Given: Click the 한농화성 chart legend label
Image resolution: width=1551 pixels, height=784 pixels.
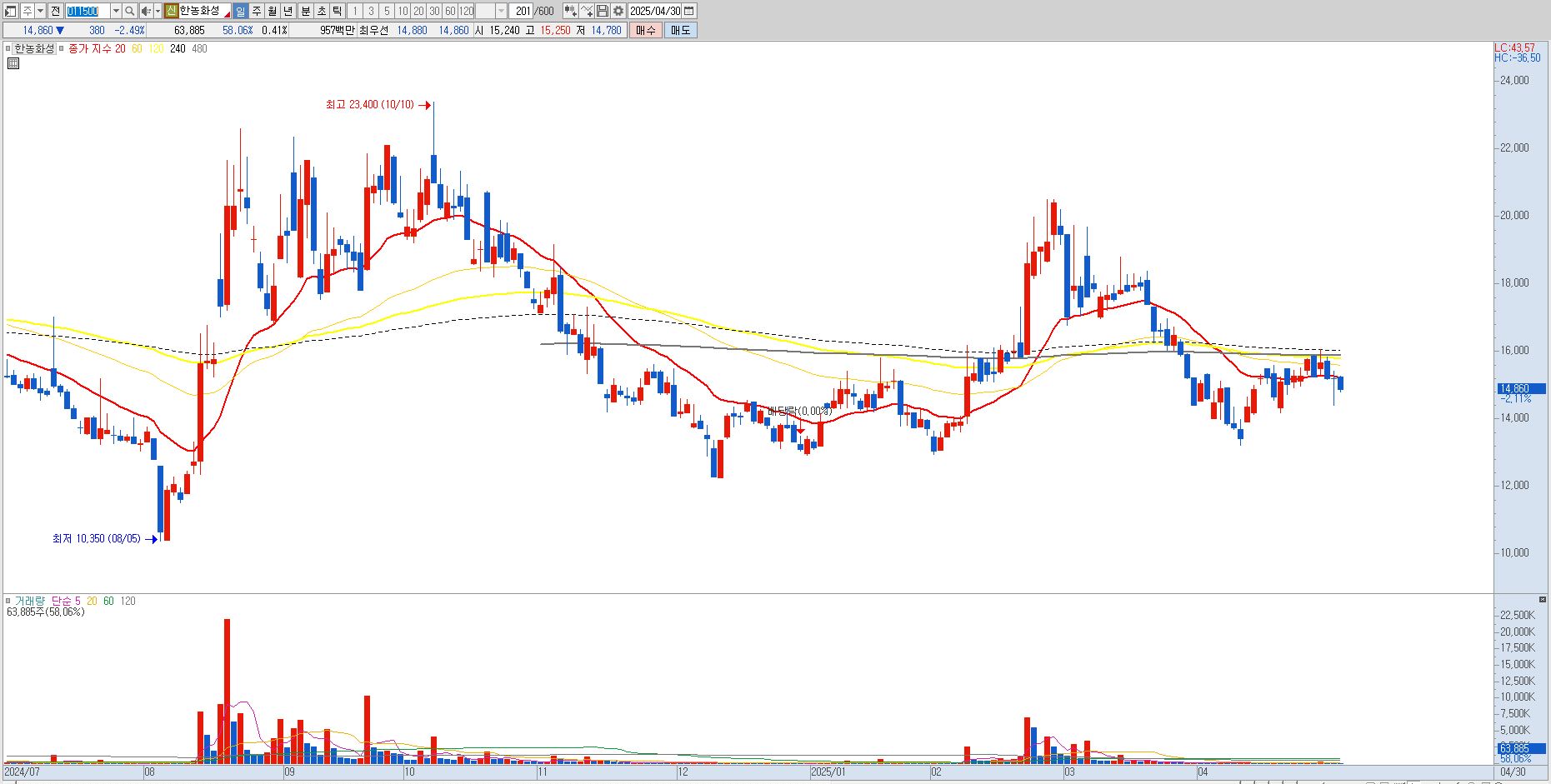Looking at the screenshot, I should [33, 48].
